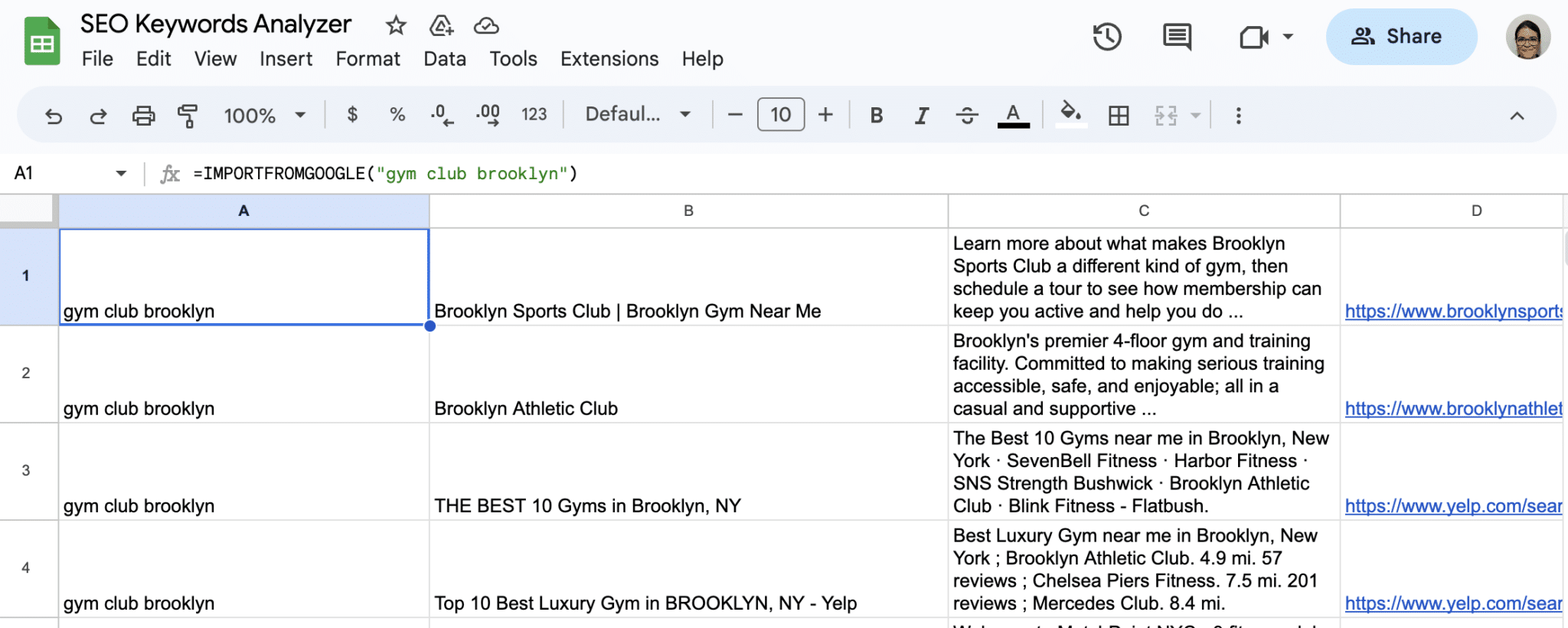This screenshot has height=628, width=1568.
Task: Format as currency with dollar icon
Action: 352,115
